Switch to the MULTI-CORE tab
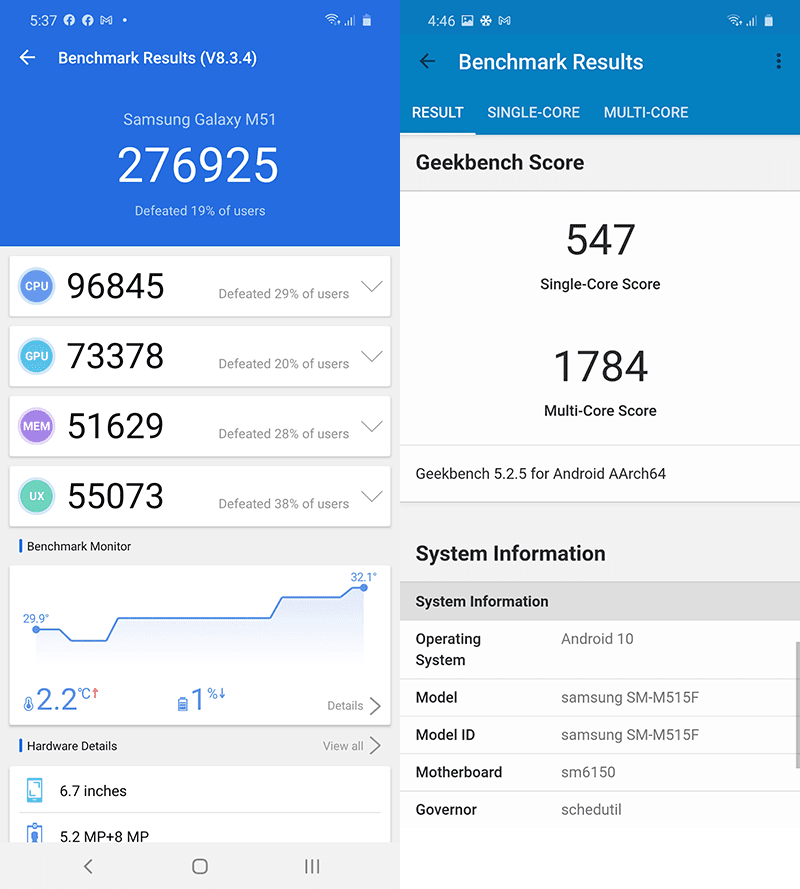The width and height of the screenshot is (800, 889). [x=646, y=112]
